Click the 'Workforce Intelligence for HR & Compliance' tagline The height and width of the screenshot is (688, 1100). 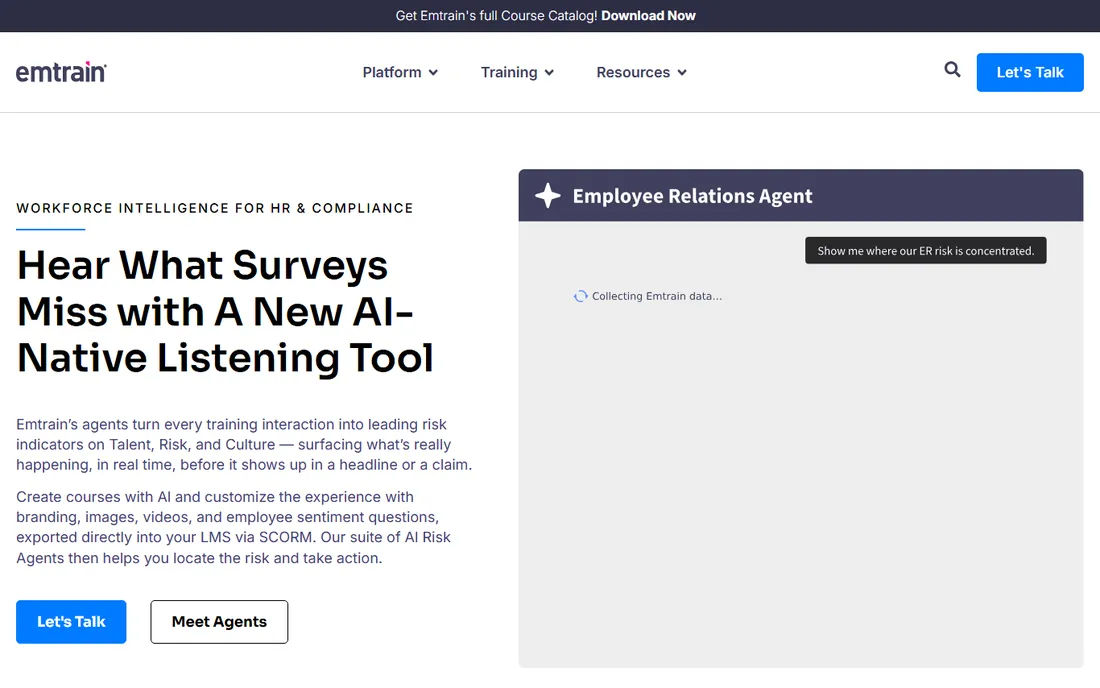click(x=215, y=208)
